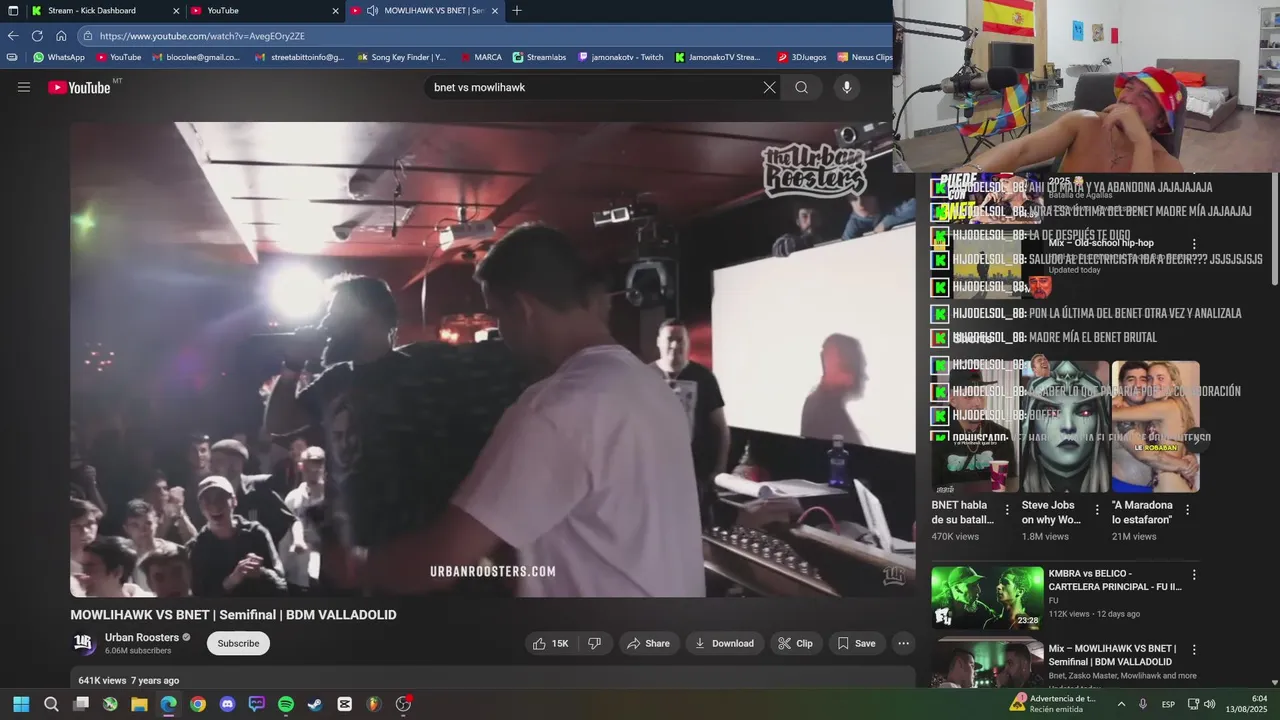The image size is (1280, 720).
Task: Open the Song Key Finder bookmark
Action: click(401, 57)
